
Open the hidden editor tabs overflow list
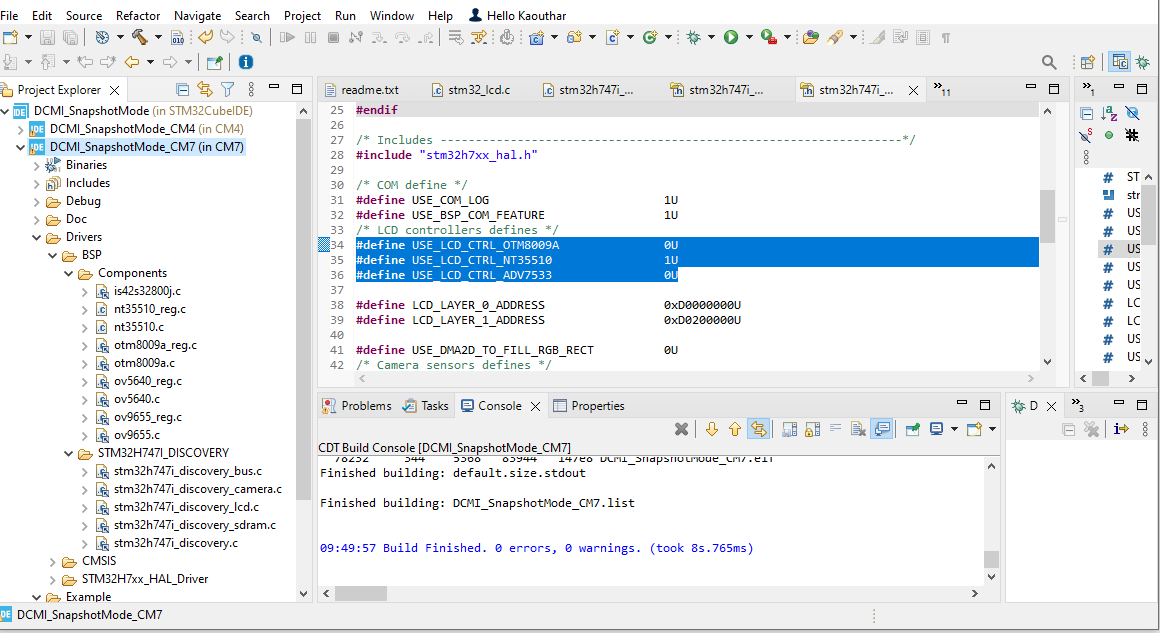941,89
